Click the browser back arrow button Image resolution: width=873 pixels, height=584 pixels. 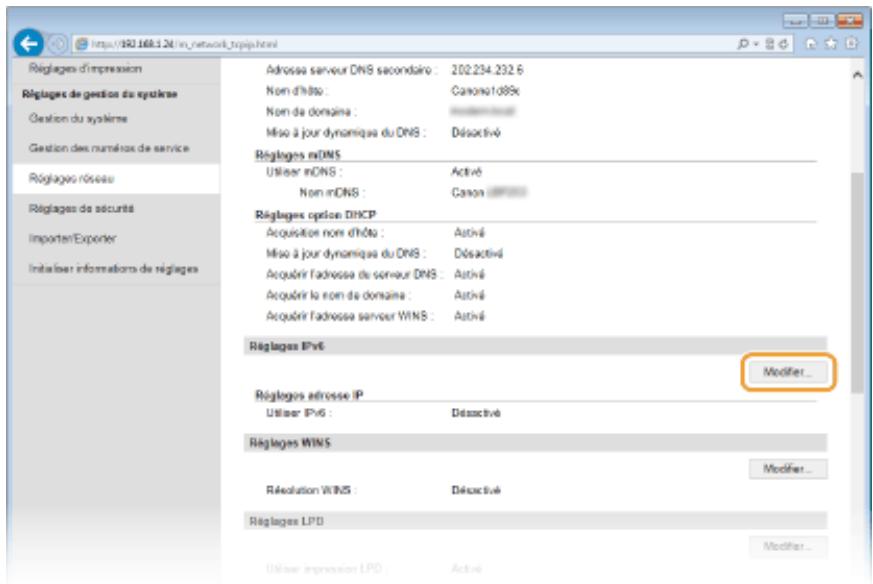coord(28,43)
